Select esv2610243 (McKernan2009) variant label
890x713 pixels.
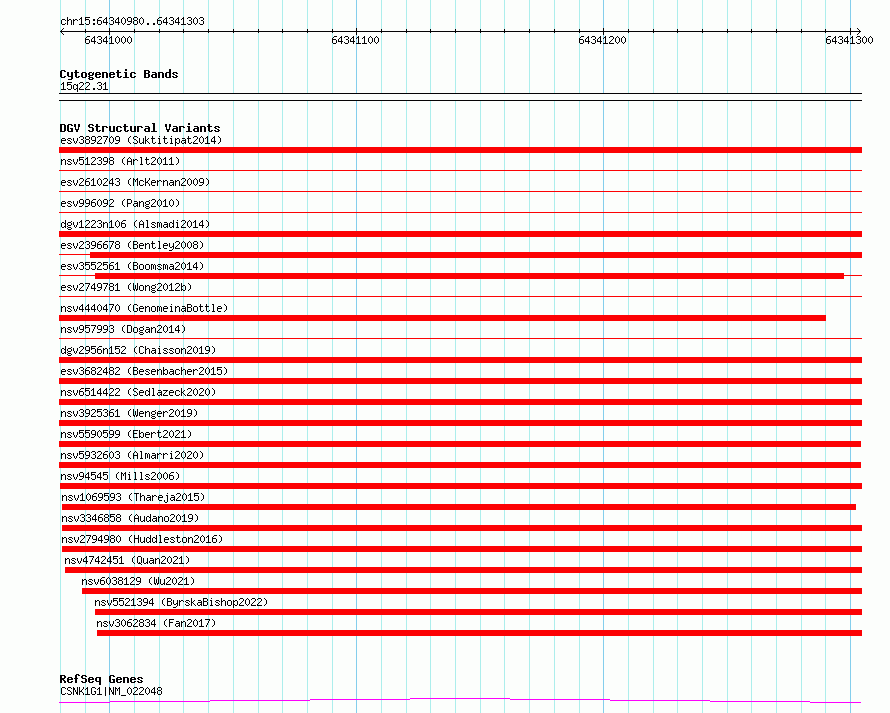point(135,182)
